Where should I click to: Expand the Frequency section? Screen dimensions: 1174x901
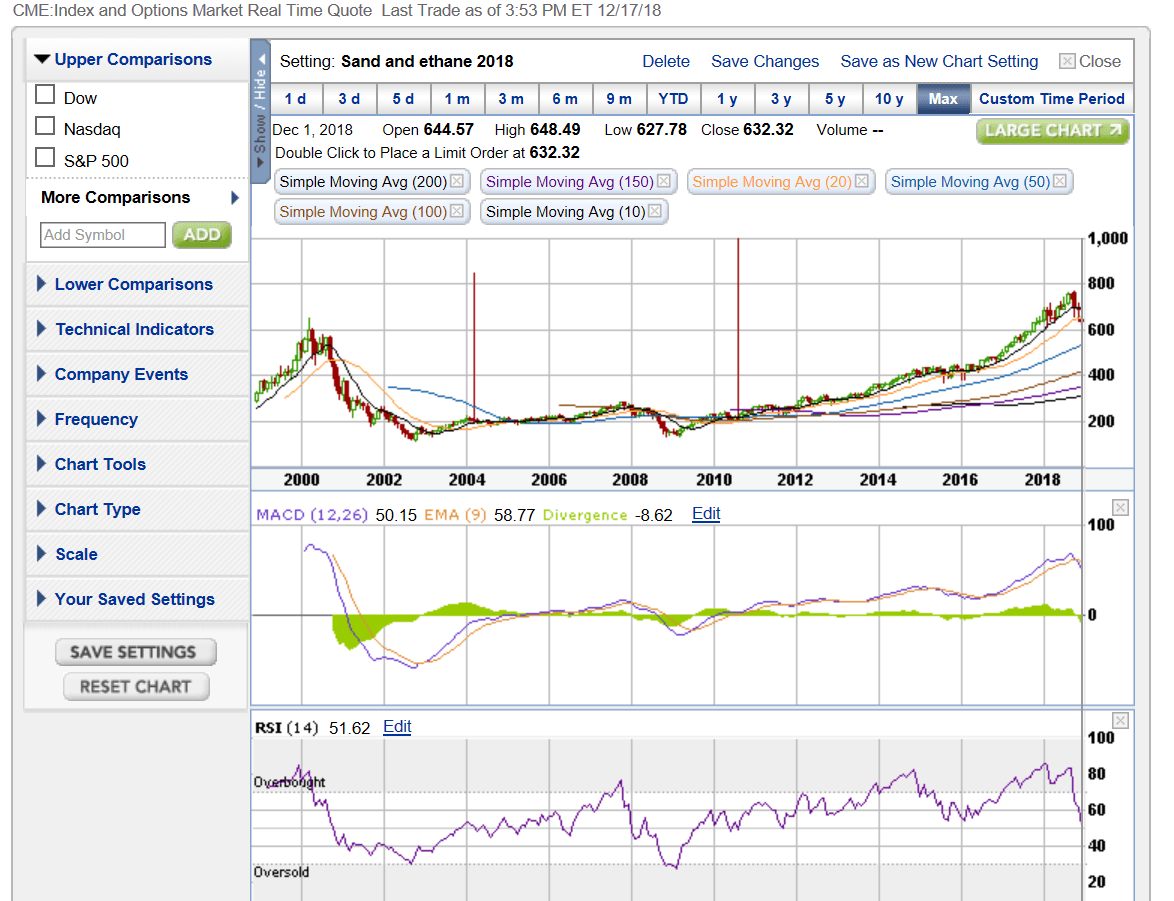tap(87, 419)
